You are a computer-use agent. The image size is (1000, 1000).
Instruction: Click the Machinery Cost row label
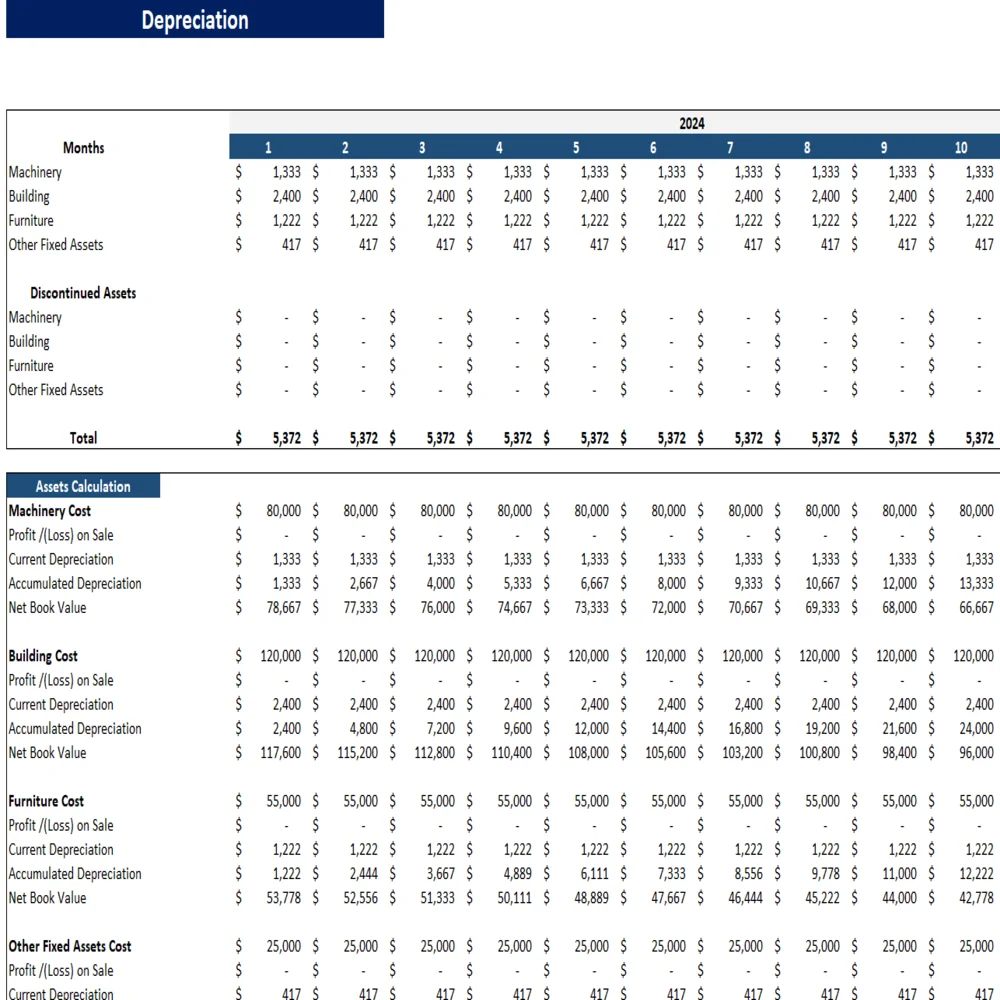click(50, 511)
